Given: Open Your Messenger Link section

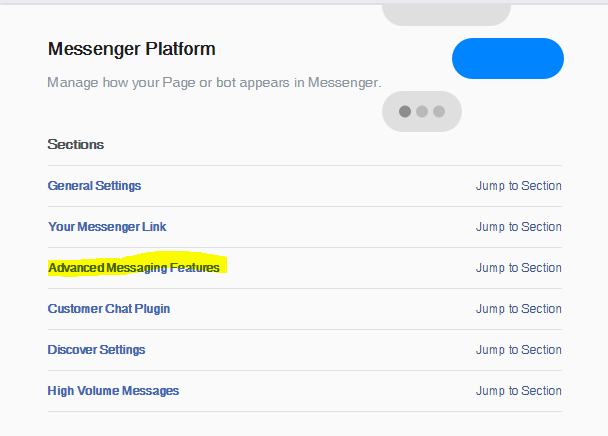Looking at the screenshot, I should 107,227.
